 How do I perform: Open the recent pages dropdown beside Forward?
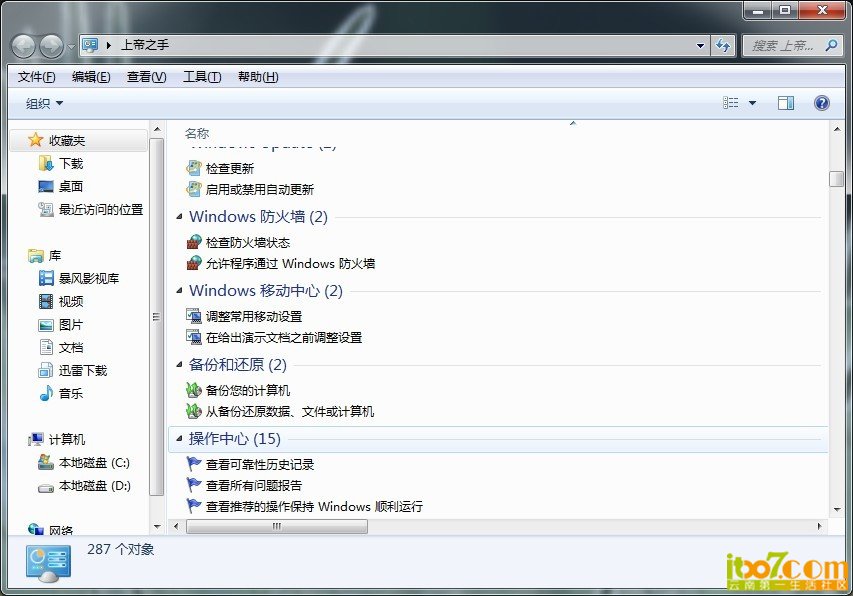pos(71,47)
